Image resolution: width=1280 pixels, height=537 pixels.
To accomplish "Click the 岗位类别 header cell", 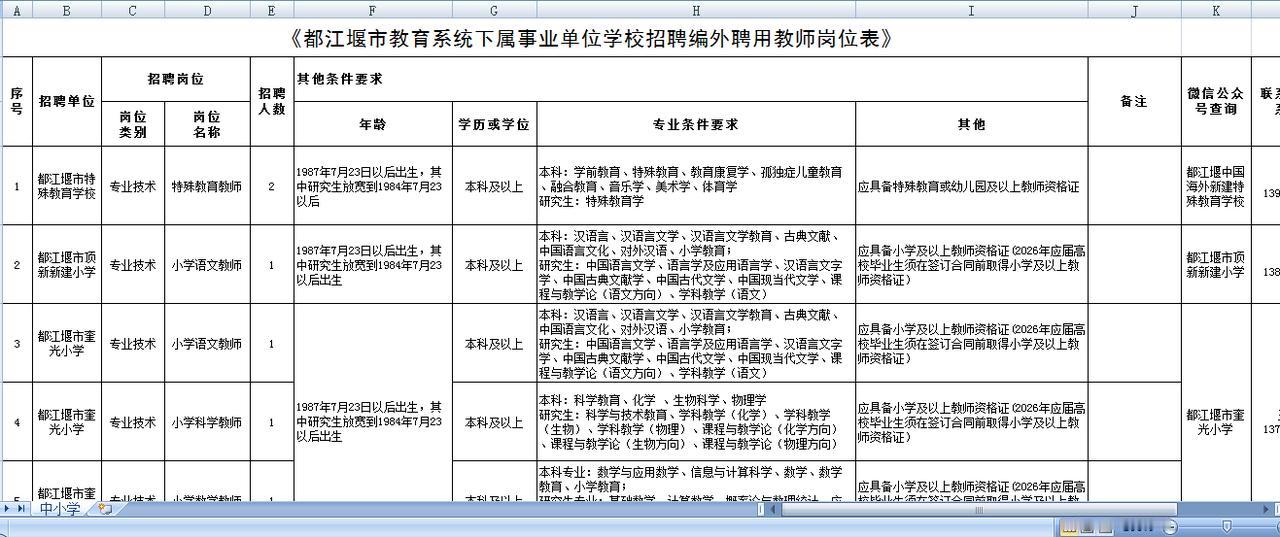I will (x=133, y=124).
